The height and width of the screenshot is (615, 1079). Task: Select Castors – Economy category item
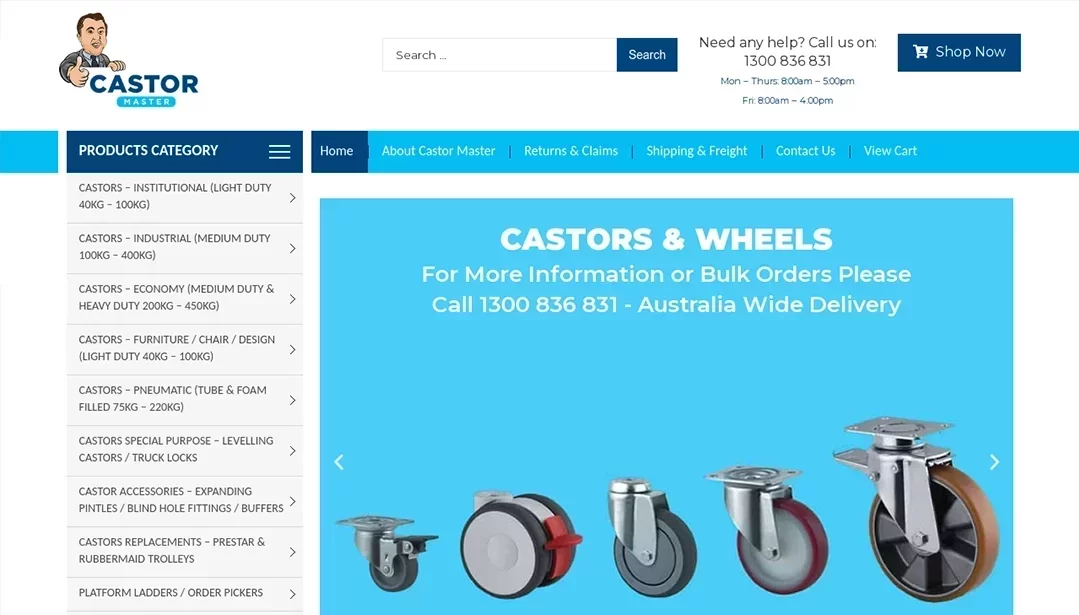pos(184,299)
